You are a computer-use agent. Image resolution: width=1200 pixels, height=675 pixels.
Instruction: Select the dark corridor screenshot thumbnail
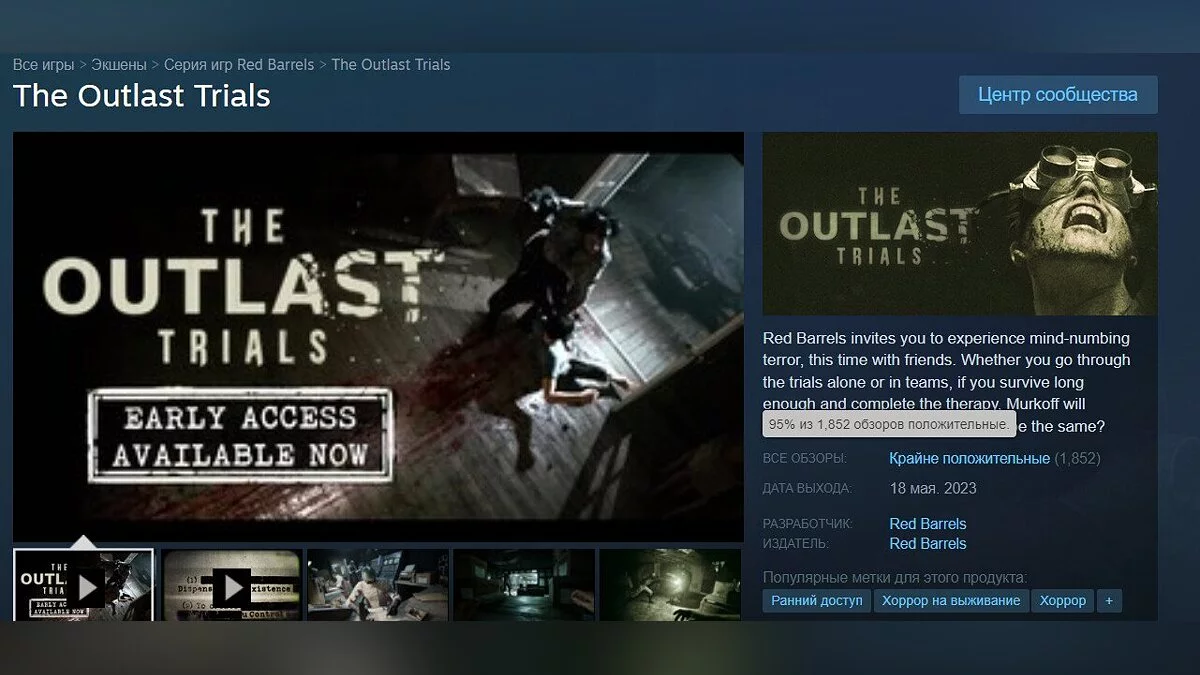pos(523,585)
